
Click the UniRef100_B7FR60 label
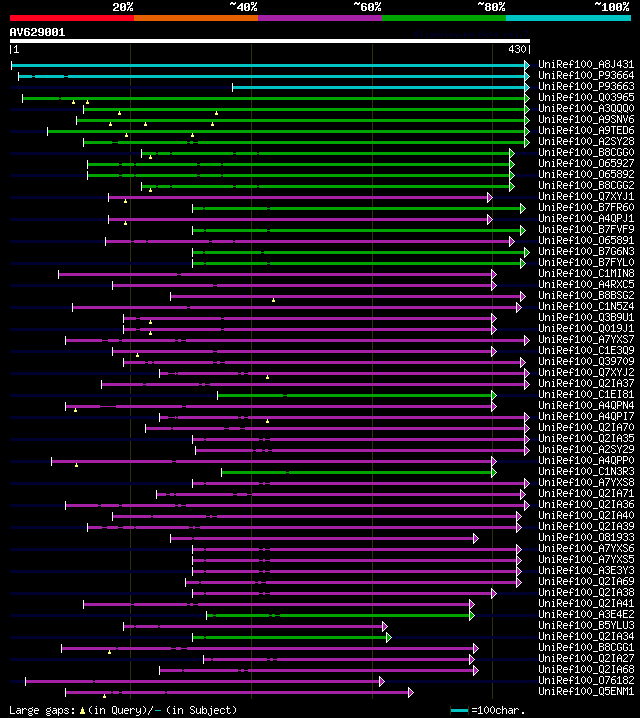(x=586, y=207)
